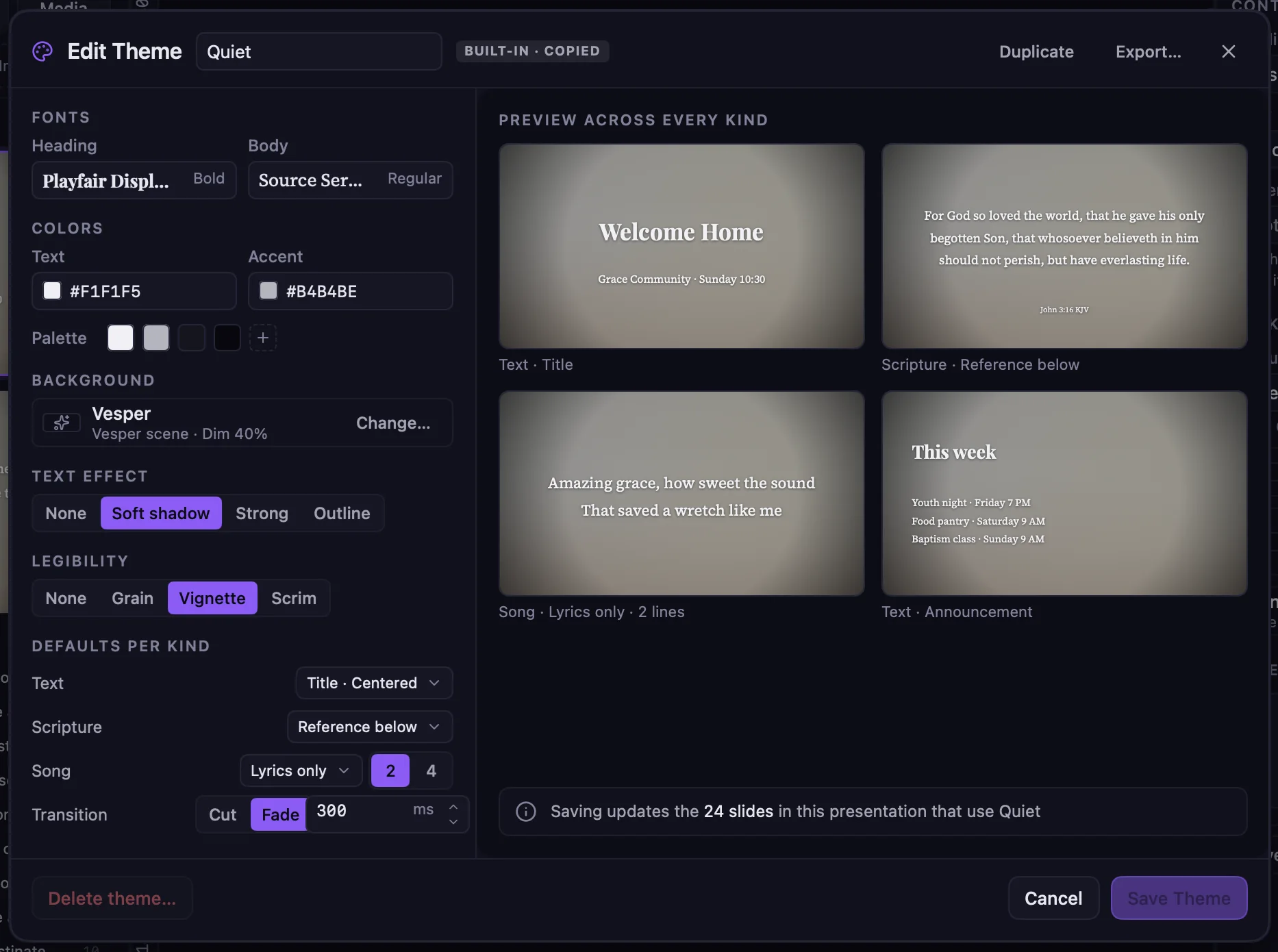Click the Accent color swatch #B4B4BE
The width and height of the screenshot is (1278, 952).
pos(268,291)
